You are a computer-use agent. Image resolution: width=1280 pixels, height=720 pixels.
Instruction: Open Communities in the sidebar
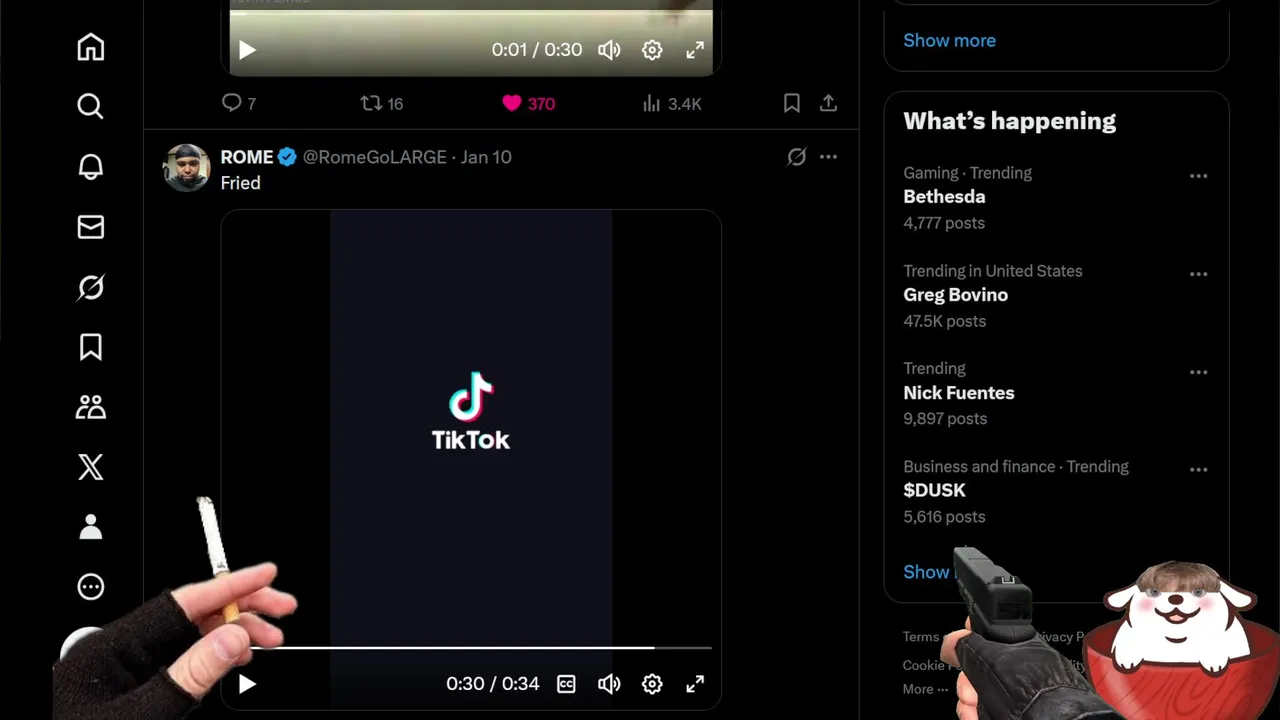click(91, 407)
